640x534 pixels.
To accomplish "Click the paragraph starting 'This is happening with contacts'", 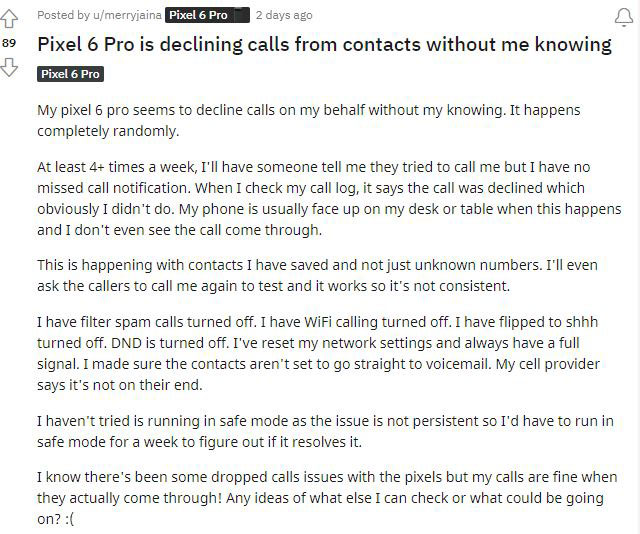I will [317, 275].
